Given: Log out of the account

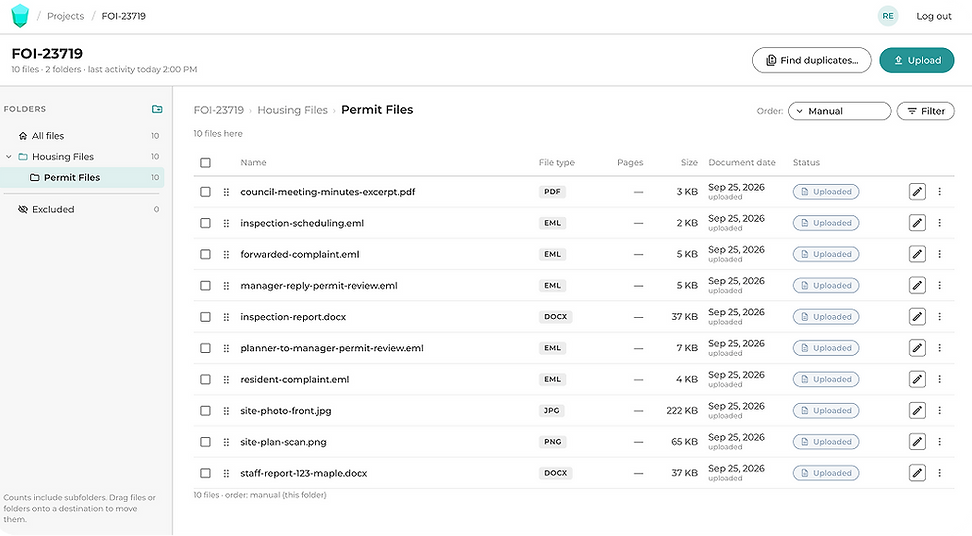Looking at the screenshot, I should [934, 16].
